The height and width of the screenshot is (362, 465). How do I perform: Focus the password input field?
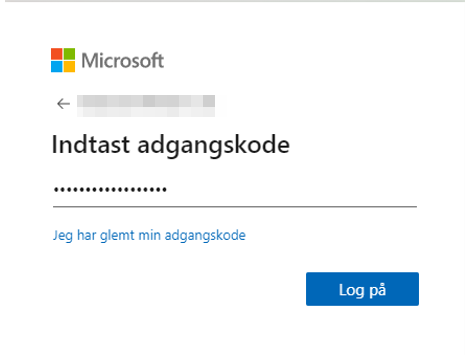tap(235, 190)
